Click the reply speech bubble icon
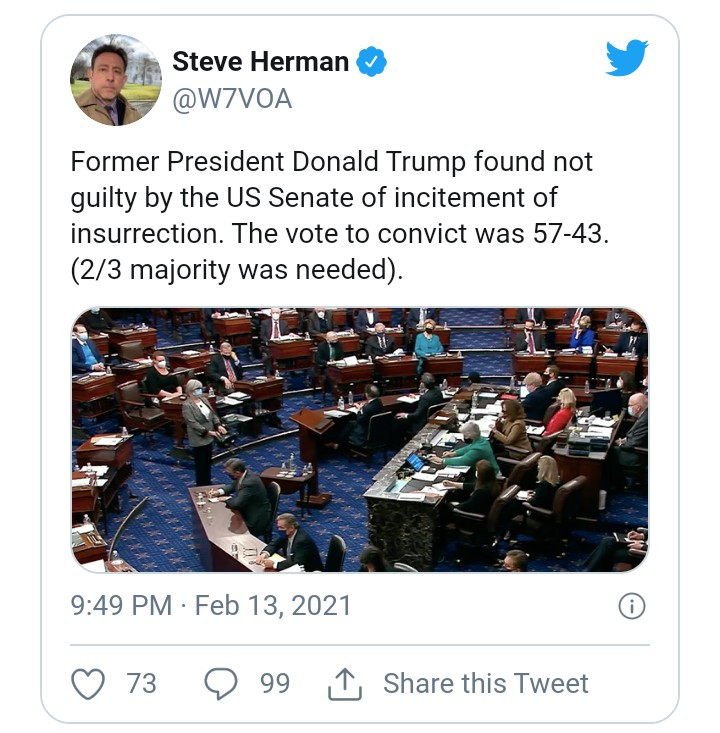Viewport: 720px width, 733px height. click(x=220, y=683)
